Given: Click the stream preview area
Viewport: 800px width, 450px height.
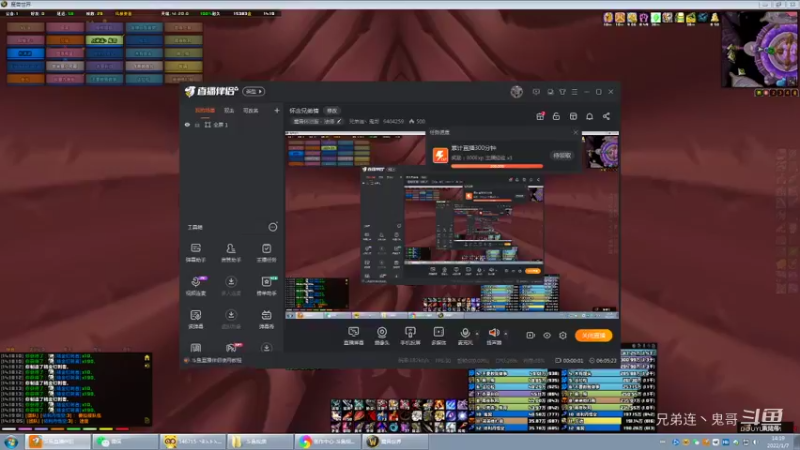Looking at the screenshot, I should [x=452, y=225].
